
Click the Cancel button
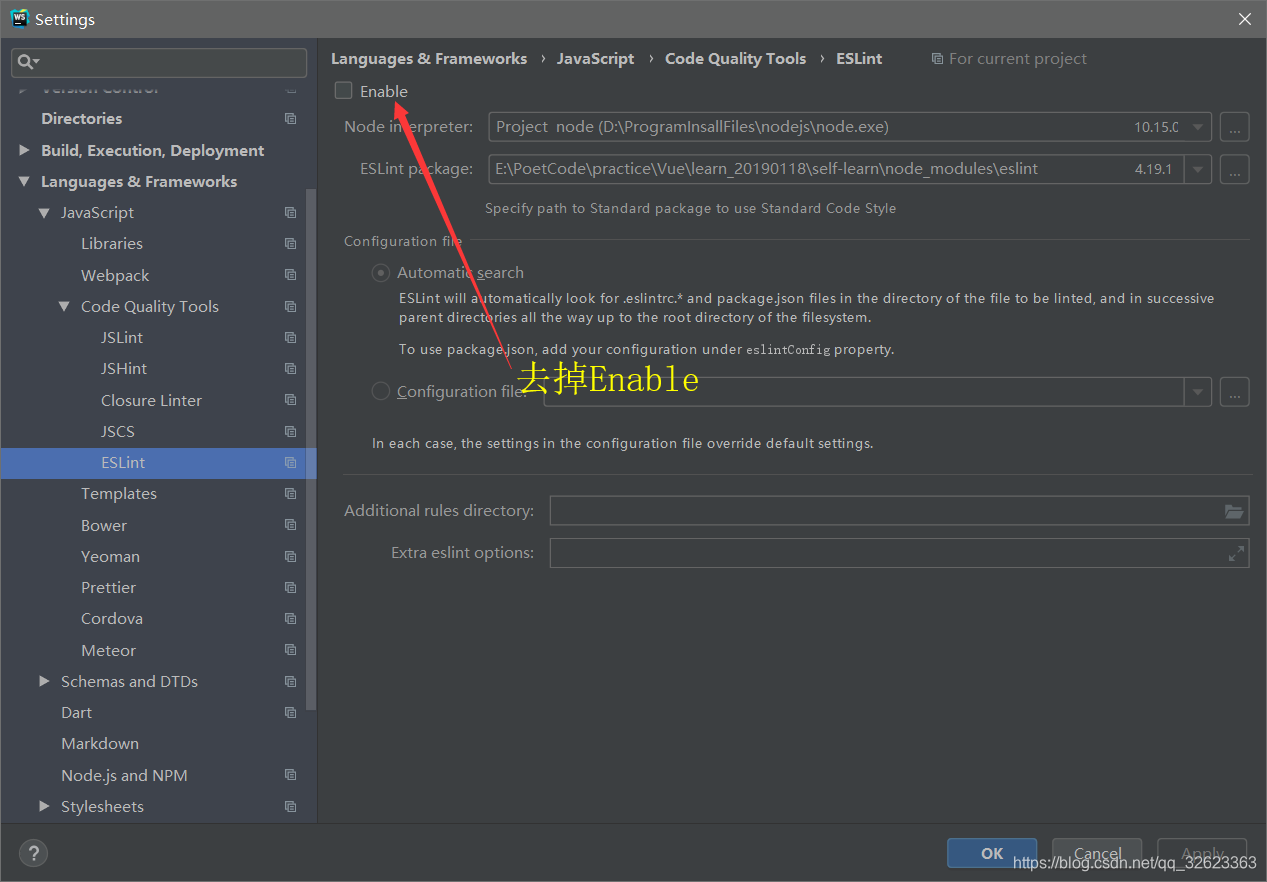coord(1097,853)
